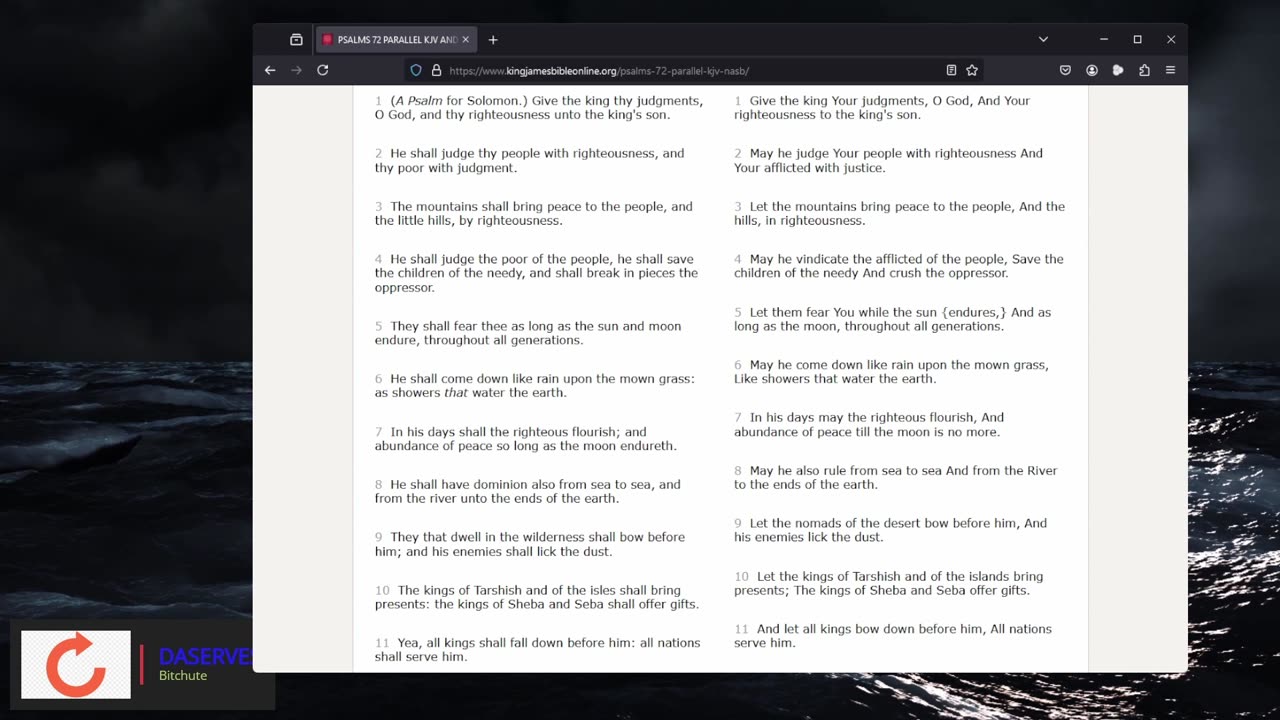Click KJV verse 2 'He shall judge thy people'

pos(530,161)
